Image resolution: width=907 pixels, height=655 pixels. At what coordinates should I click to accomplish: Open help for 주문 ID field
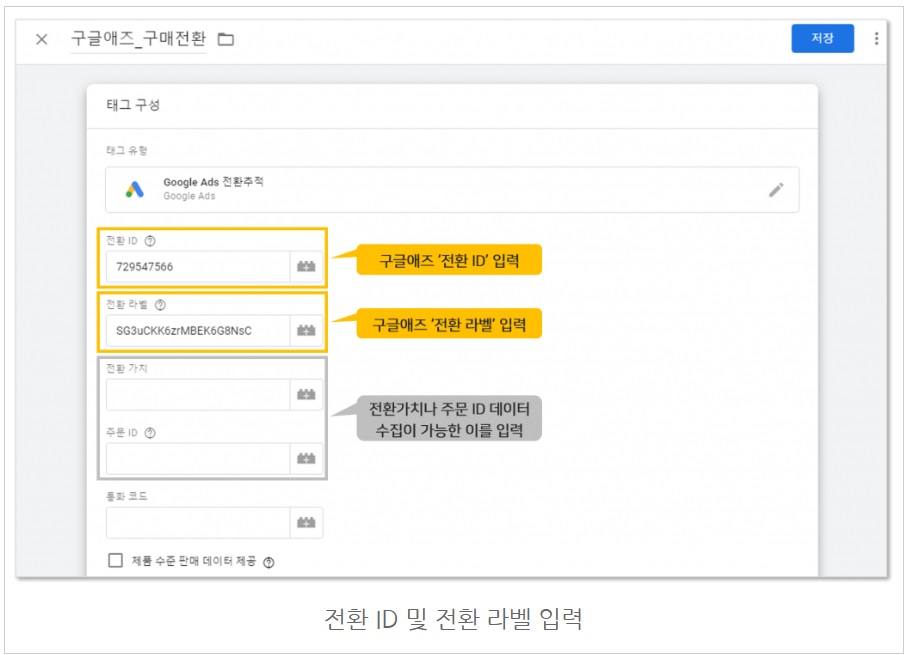click(150, 433)
